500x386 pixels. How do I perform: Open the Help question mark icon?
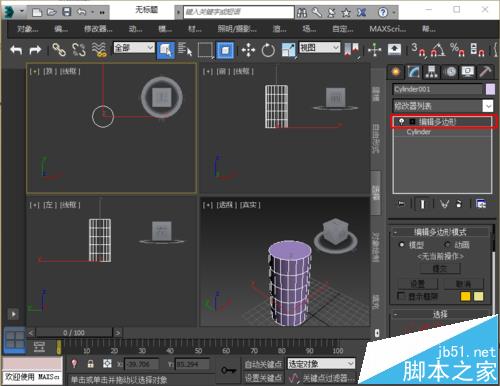coord(383,12)
